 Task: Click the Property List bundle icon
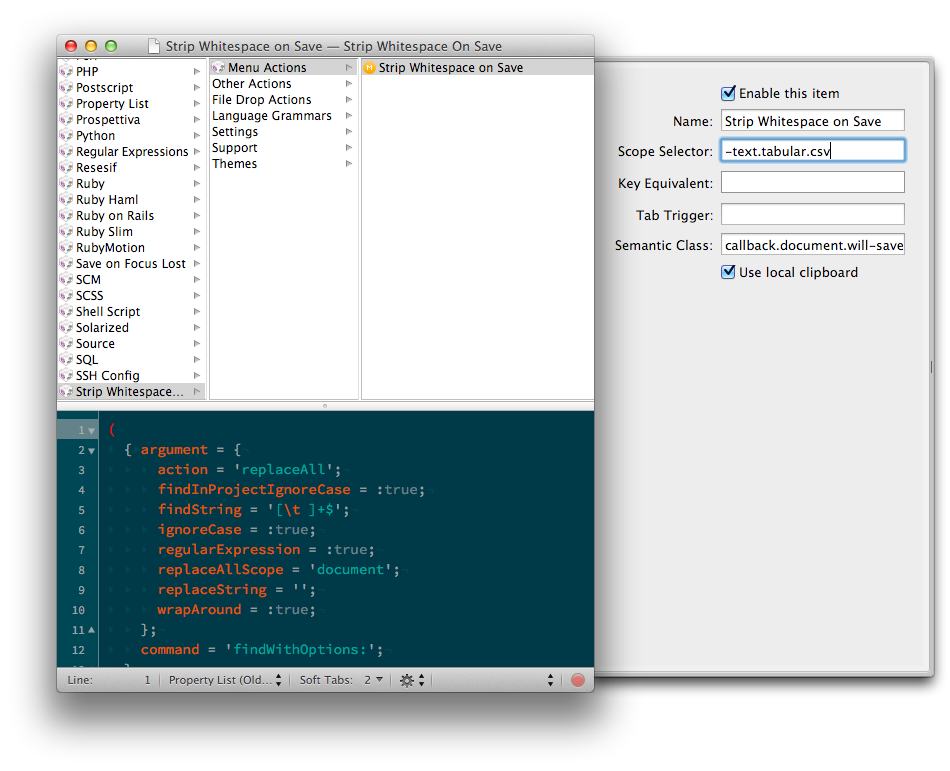click(66, 104)
